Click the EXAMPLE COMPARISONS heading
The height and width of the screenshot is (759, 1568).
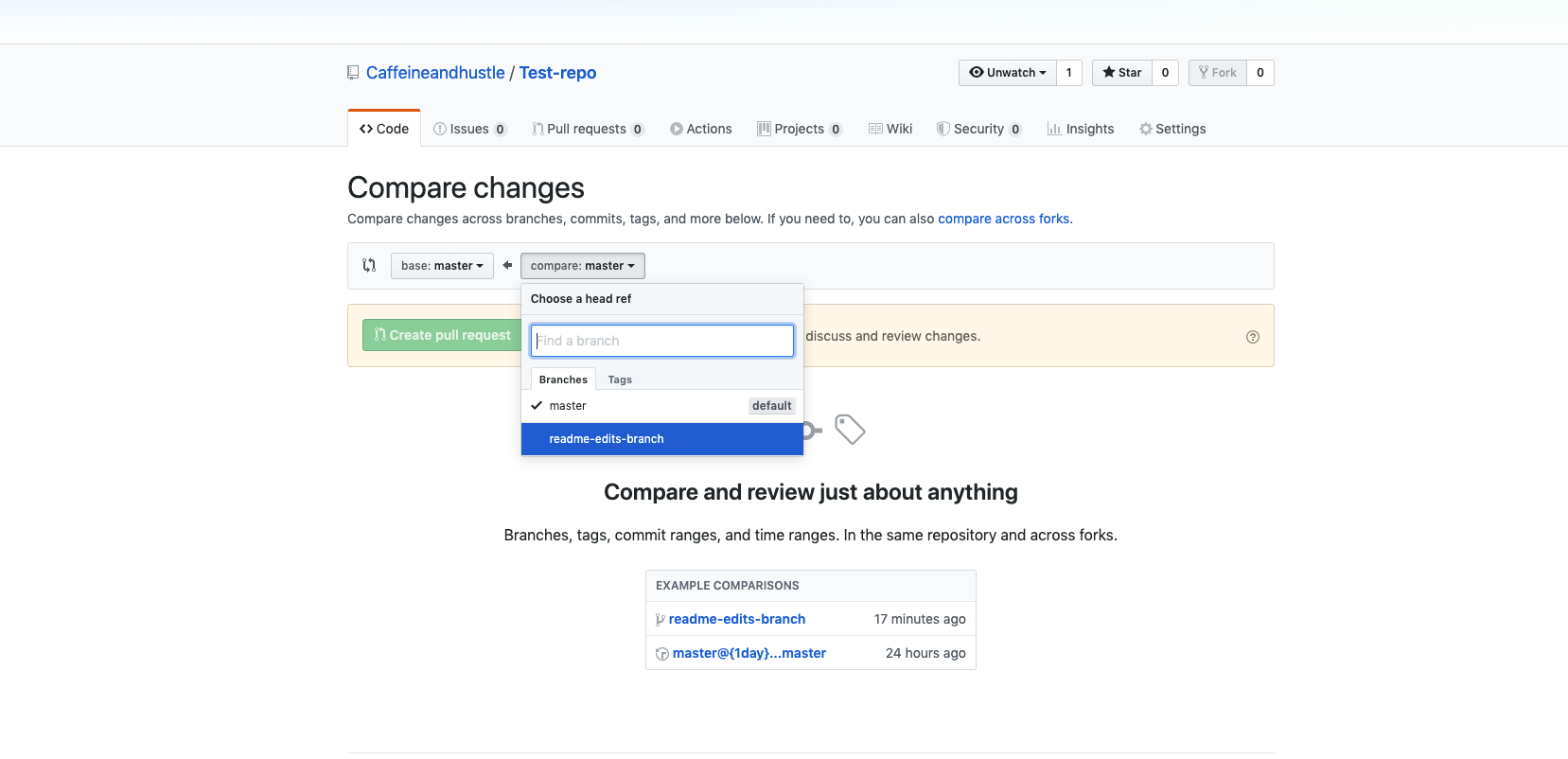(x=728, y=586)
